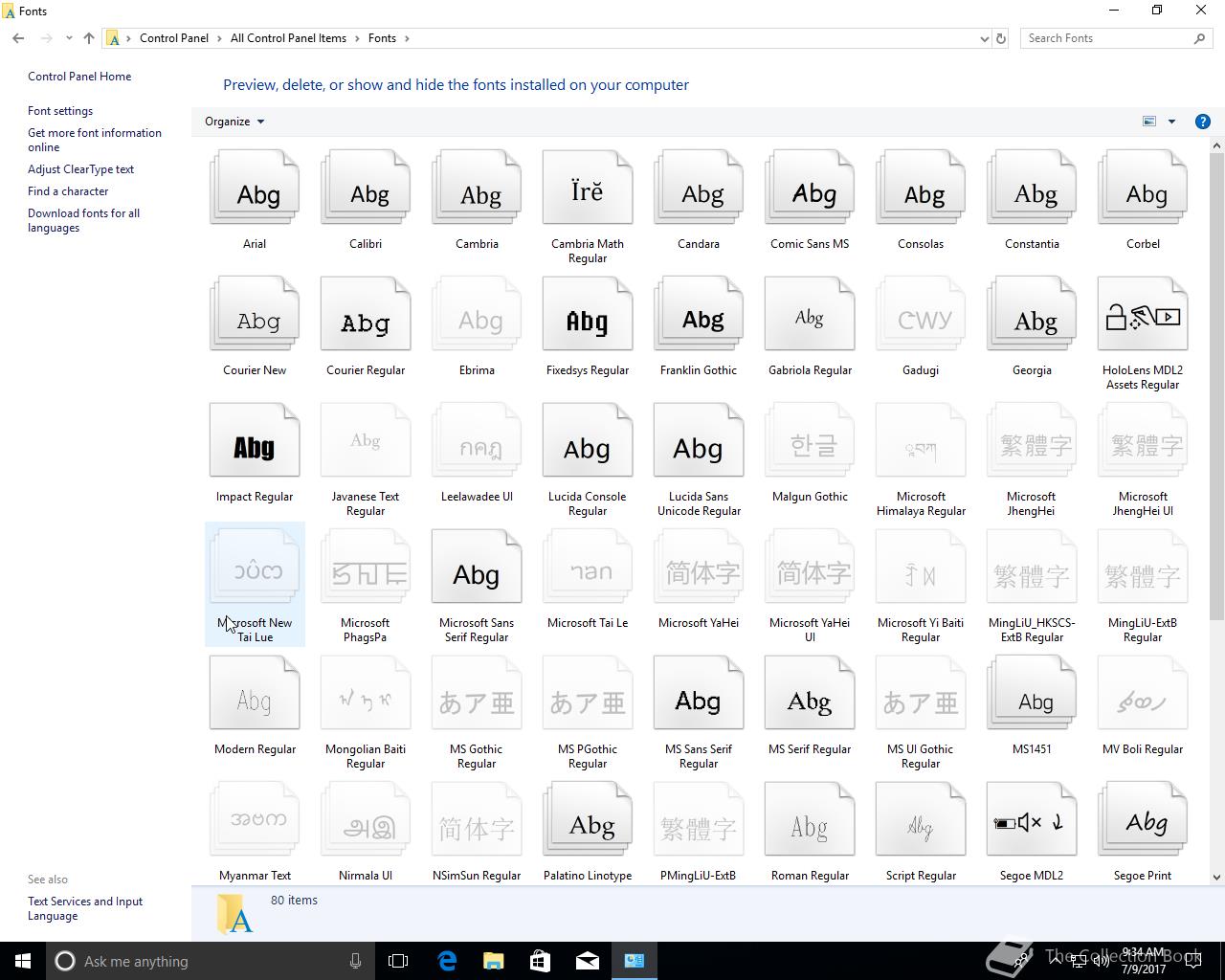Expand chevron after Fonts breadcrumb
Viewport: 1225px width, 980px height.
(x=407, y=38)
